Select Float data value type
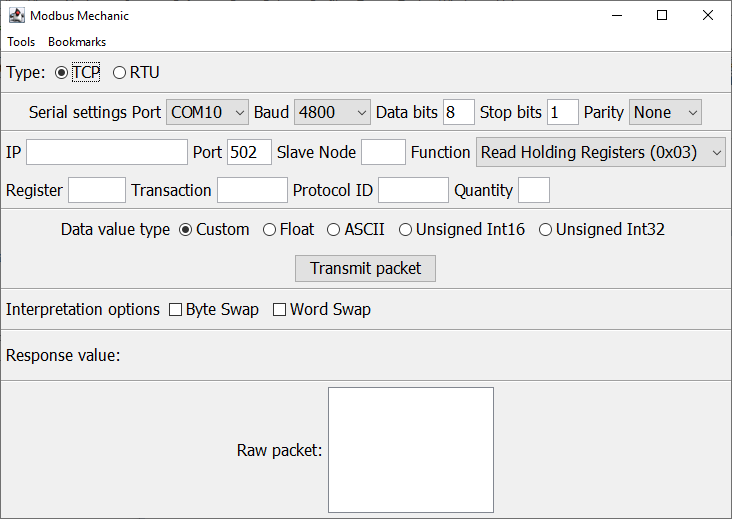This screenshot has width=732, height=519. point(269,230)
